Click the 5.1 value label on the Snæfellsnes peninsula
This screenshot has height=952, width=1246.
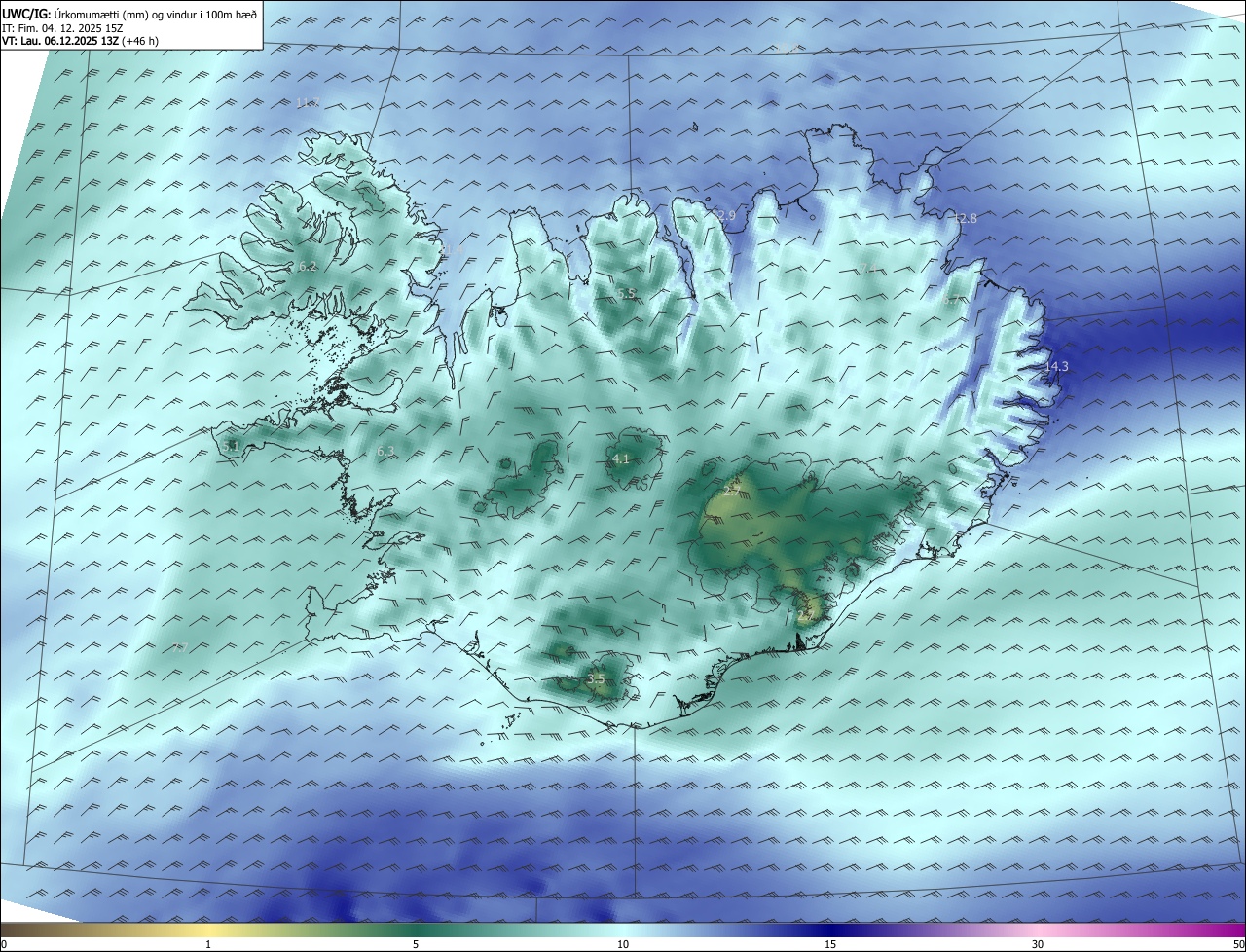pyautogui.click(x=231, y=446)
